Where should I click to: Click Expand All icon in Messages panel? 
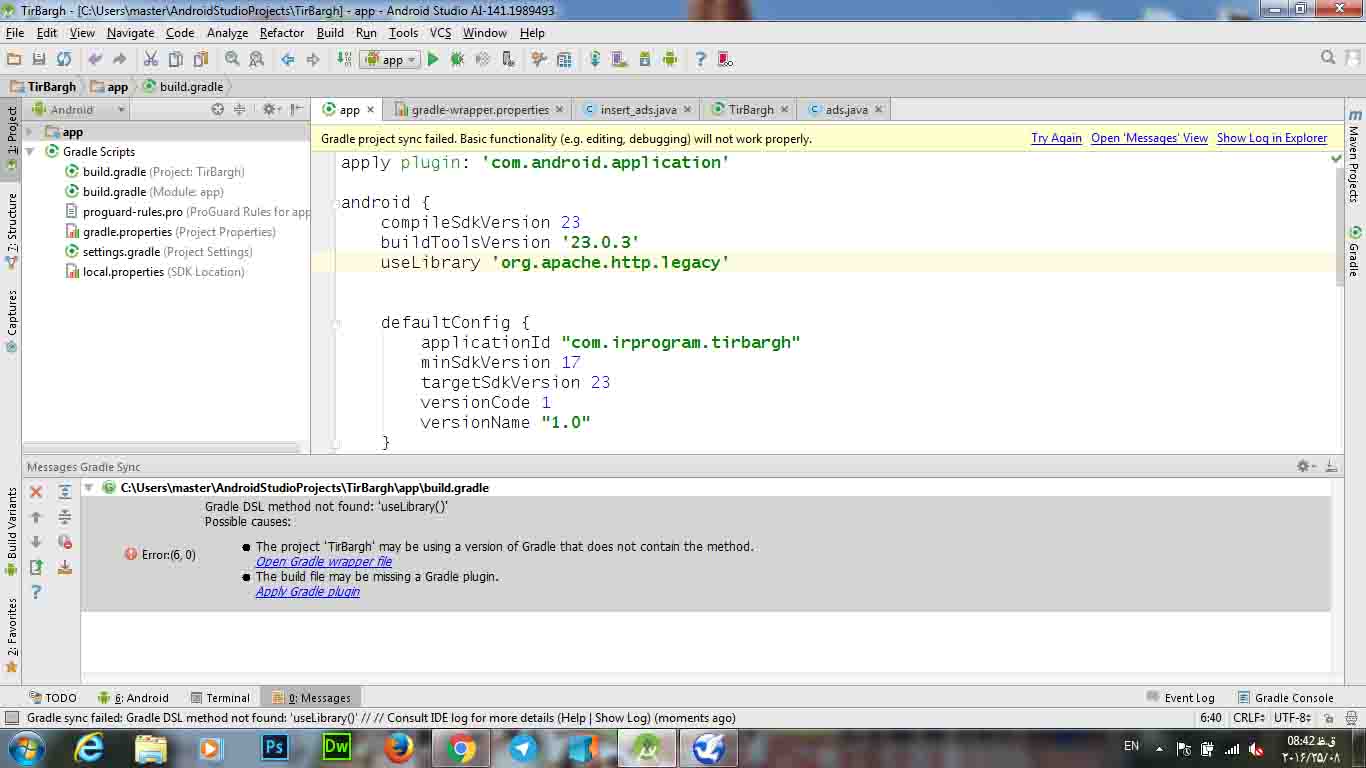pos(65,492)
